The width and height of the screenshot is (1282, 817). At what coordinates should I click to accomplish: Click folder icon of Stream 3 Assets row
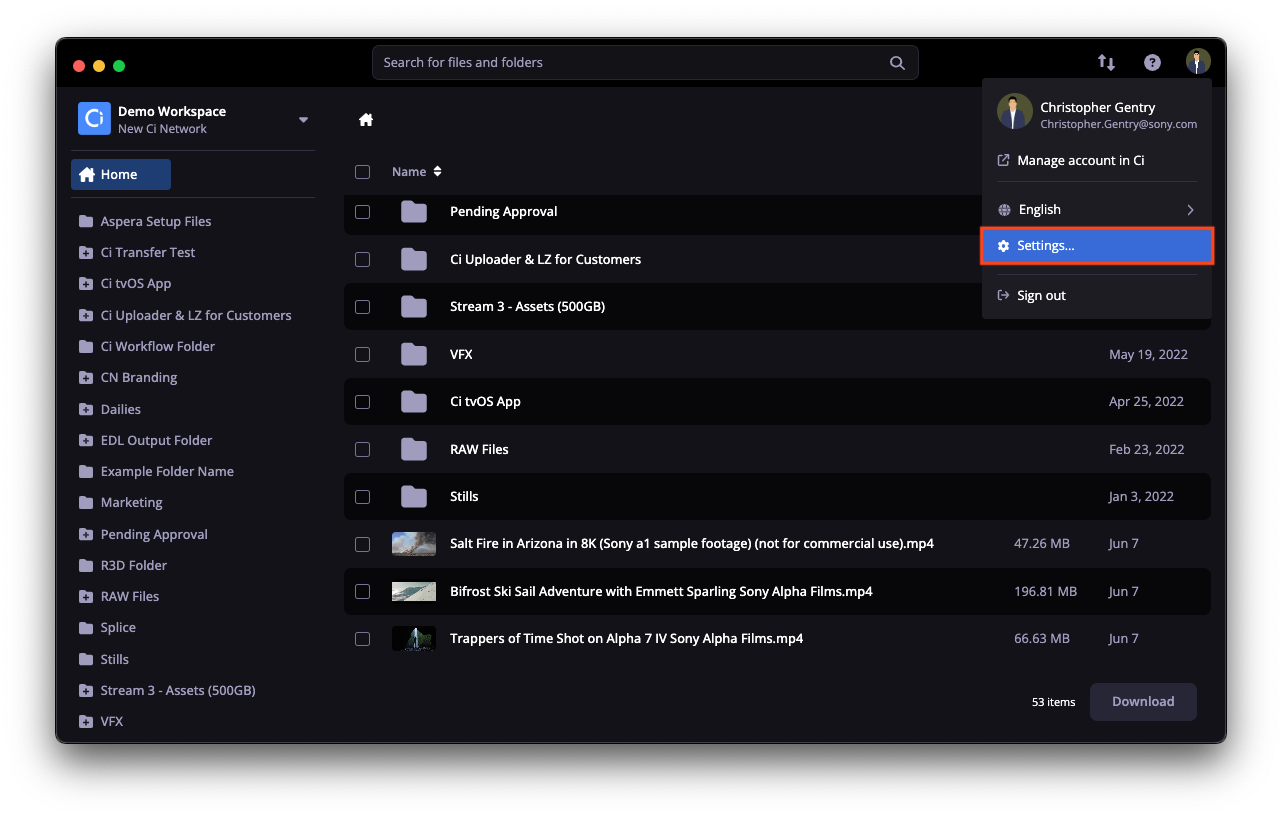414,306
